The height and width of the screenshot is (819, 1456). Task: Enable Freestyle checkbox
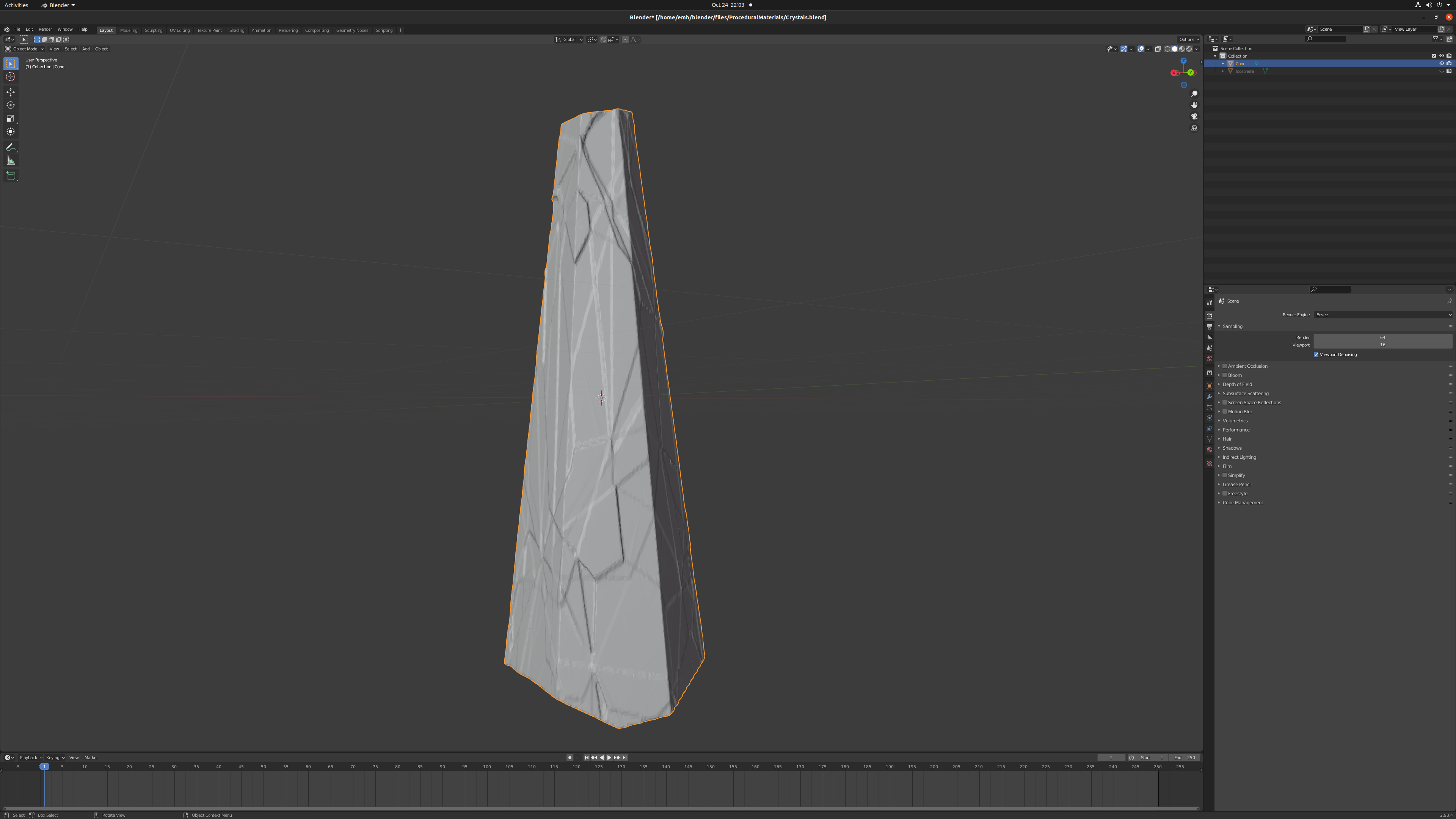1225,493
